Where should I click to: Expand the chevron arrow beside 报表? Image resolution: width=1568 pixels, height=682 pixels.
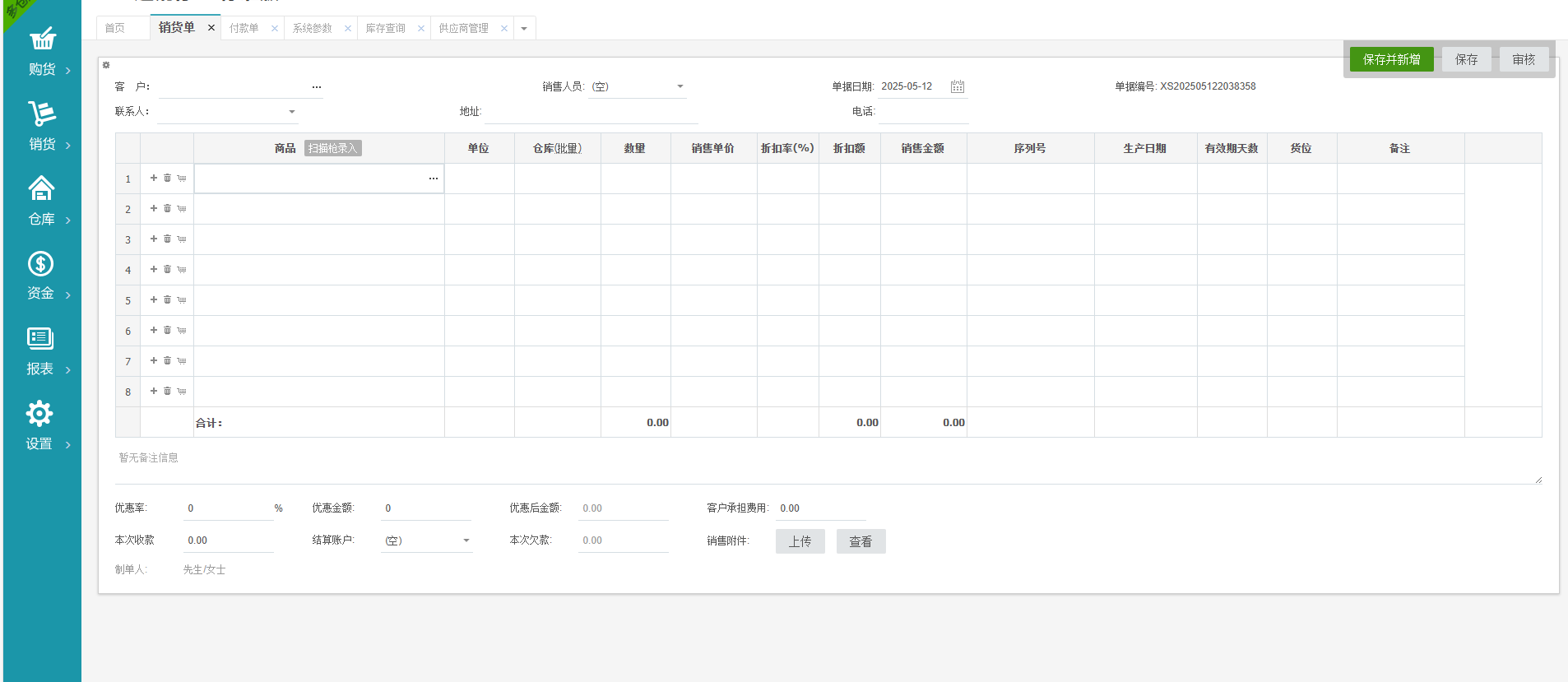pos(67,370)
